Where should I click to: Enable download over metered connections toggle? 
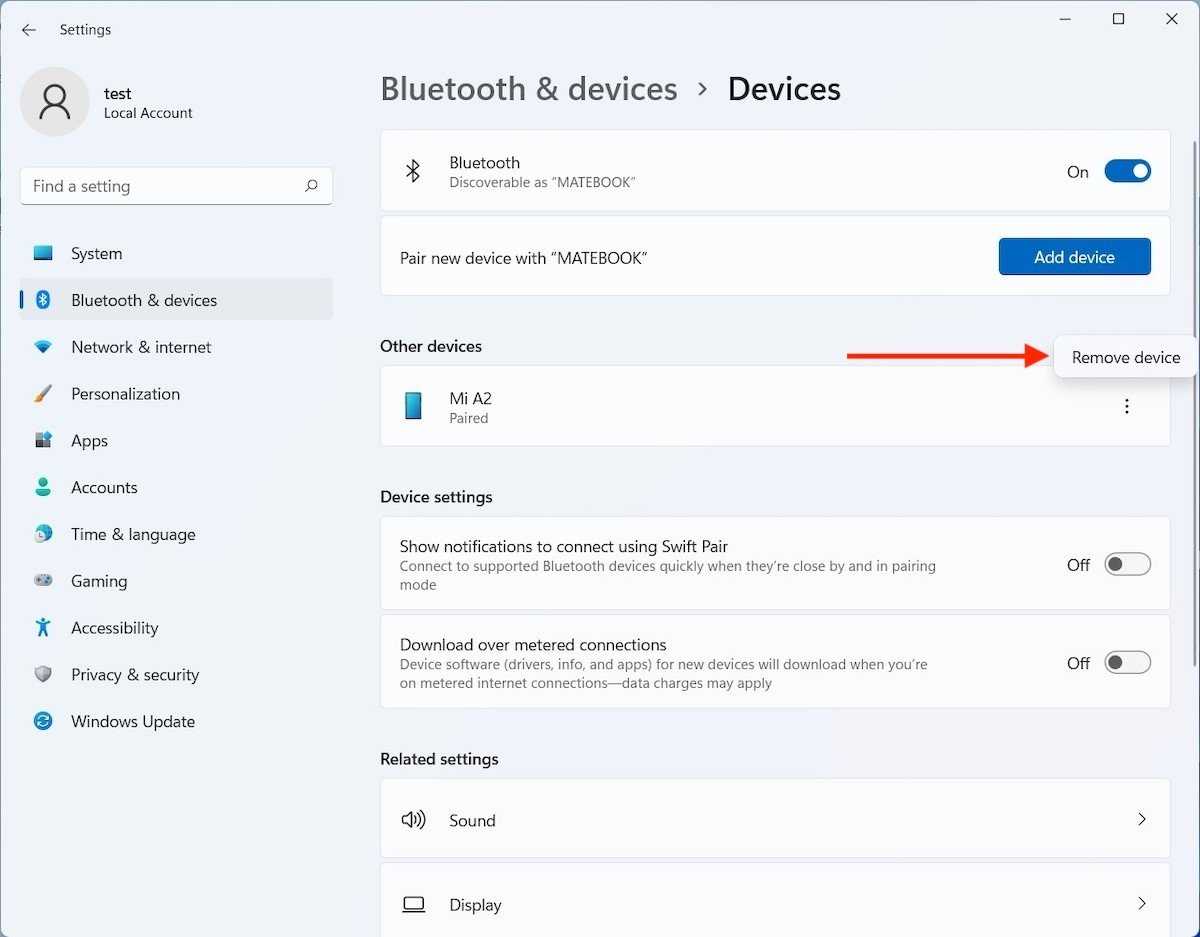(1127, 663)
